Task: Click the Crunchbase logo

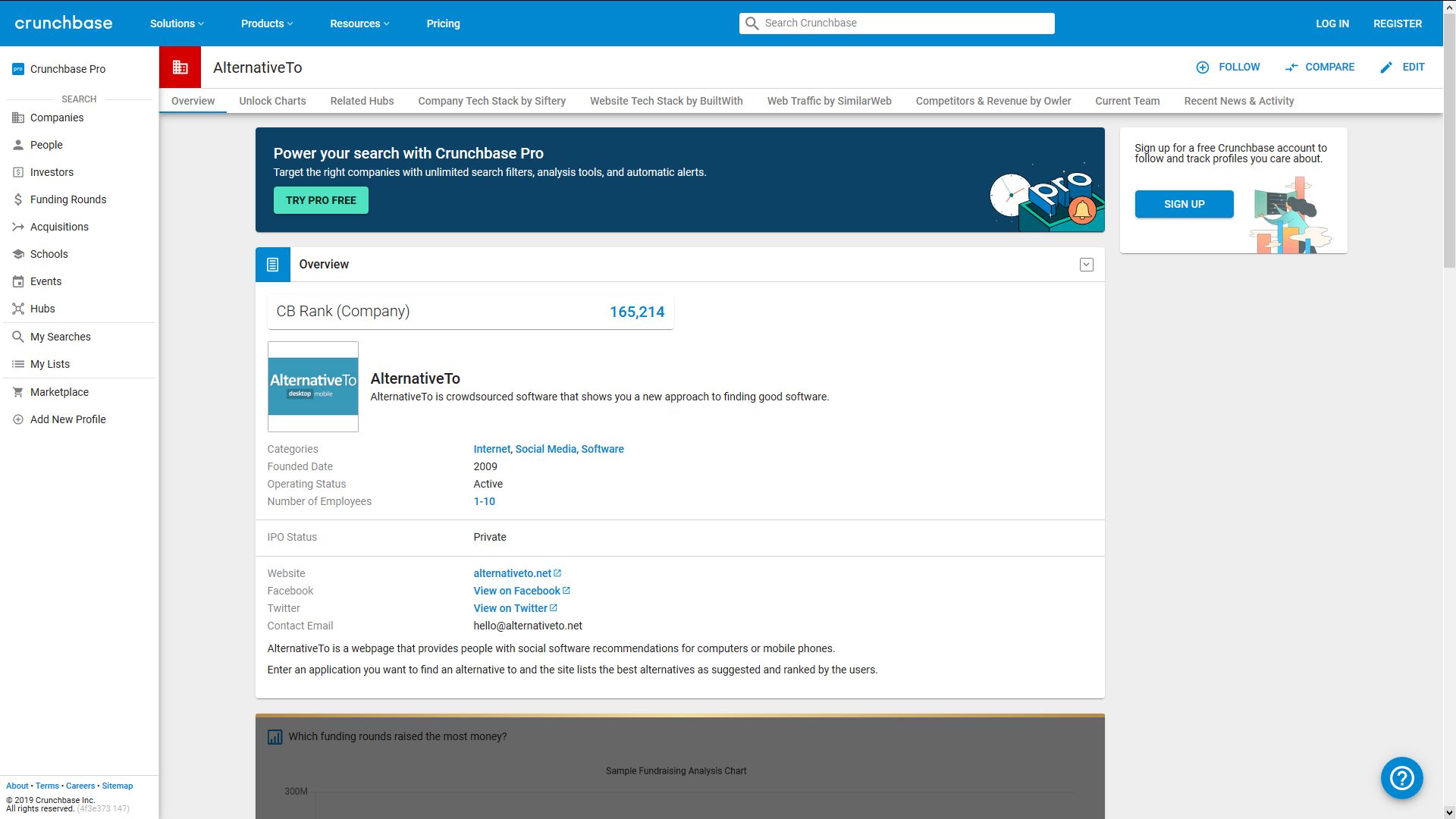Action: [64, 23]
